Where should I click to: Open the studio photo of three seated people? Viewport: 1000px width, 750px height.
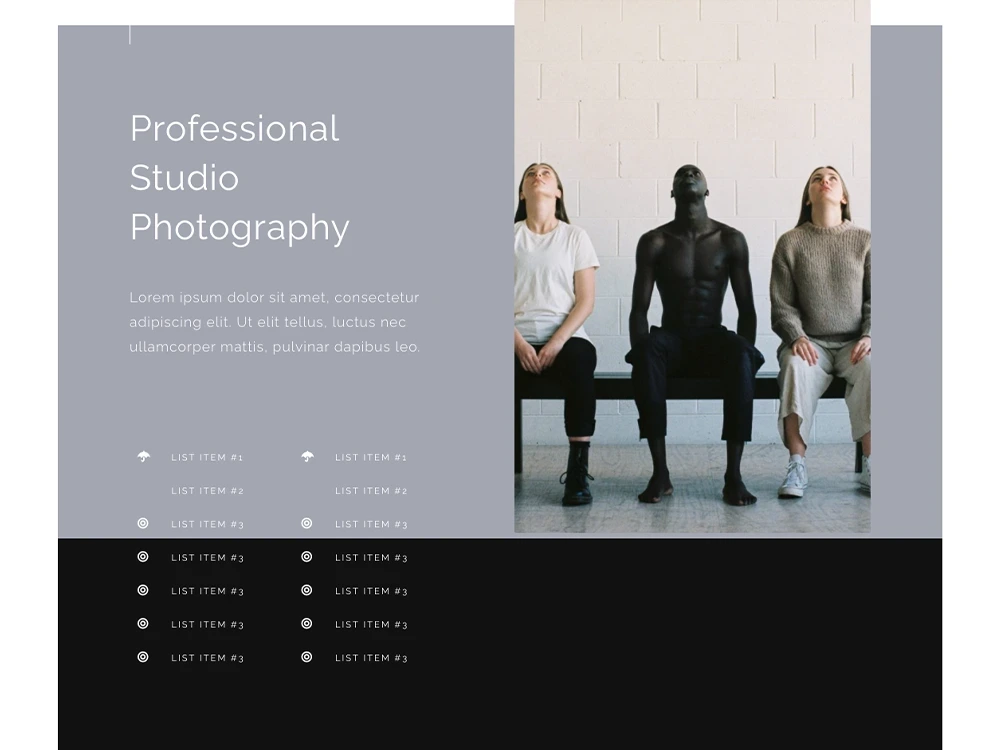692,266
